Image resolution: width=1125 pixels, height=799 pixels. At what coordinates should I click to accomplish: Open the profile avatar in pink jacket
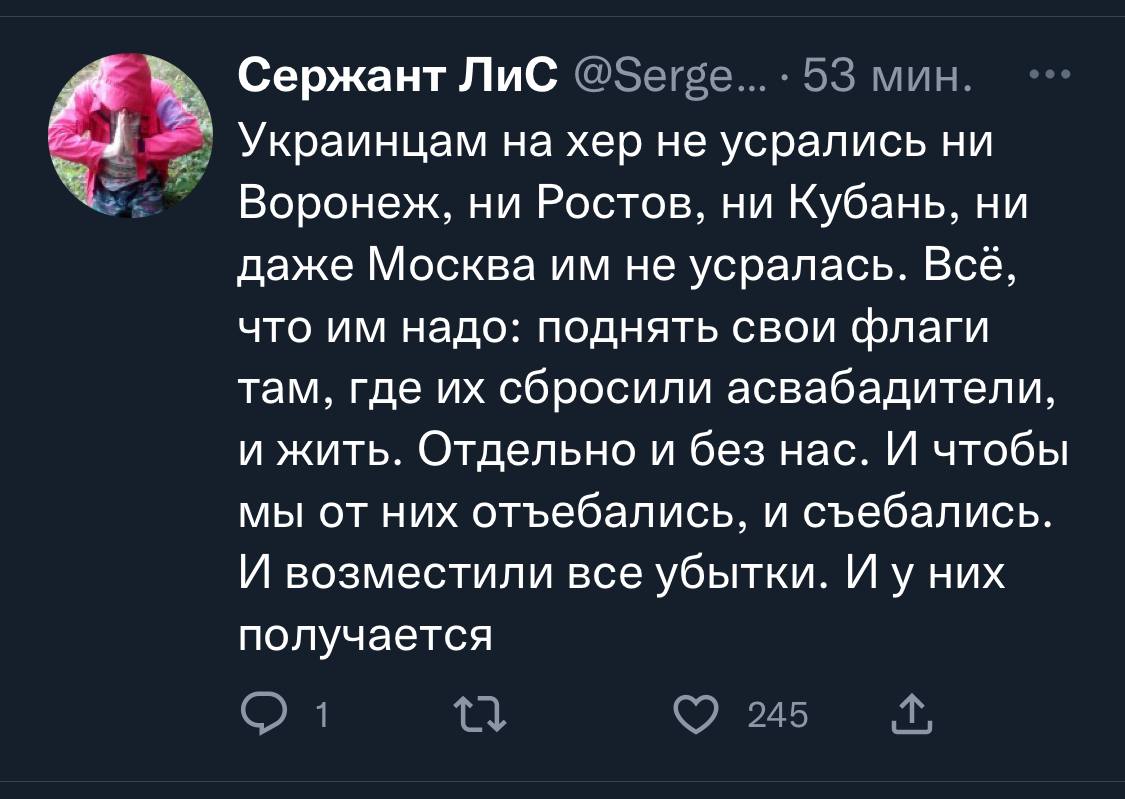(131, 135)
